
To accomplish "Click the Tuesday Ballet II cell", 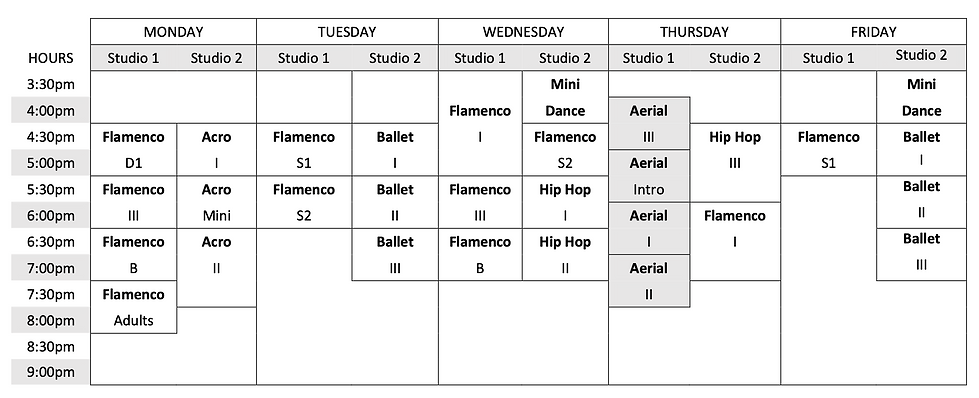I will tap(395, 202).
